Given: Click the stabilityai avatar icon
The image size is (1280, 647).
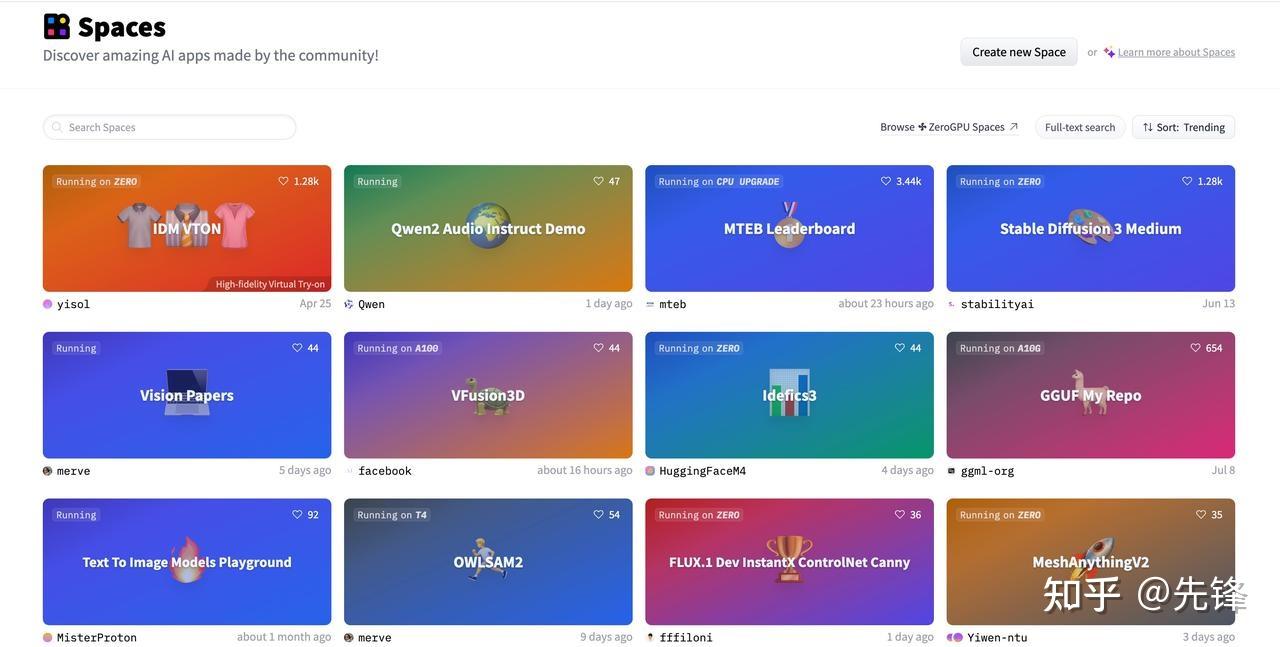Looking at the screenshot, I should pos(951,304).
